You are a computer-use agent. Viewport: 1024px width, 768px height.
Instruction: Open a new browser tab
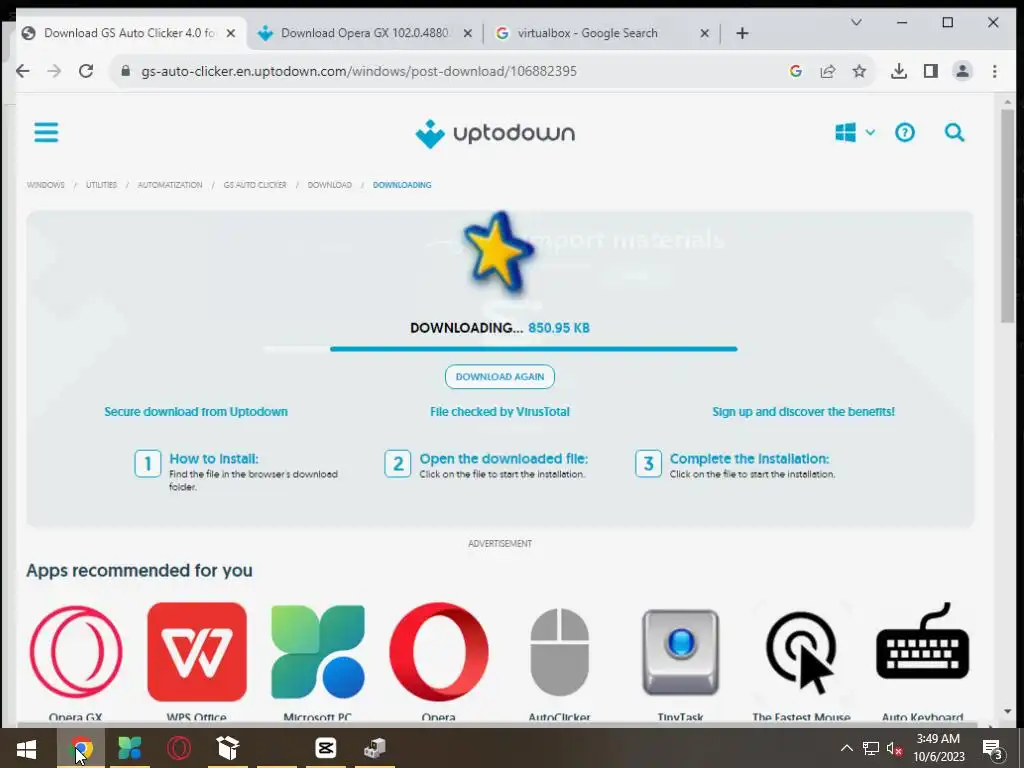pyautogui.click(x=742, y=33)
